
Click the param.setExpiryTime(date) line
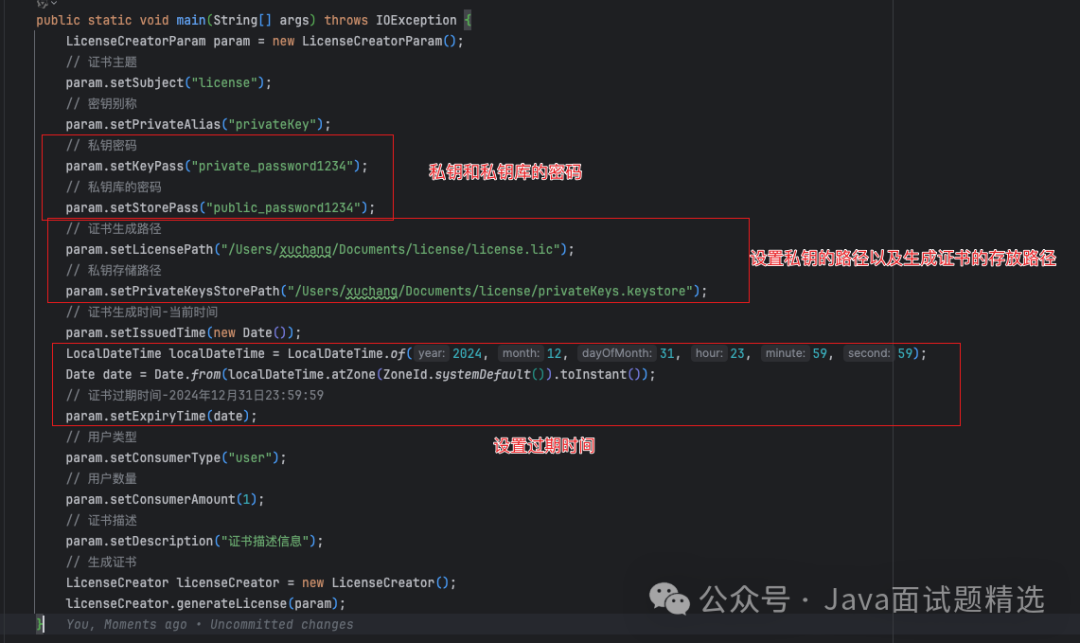[x=161, y=416]
